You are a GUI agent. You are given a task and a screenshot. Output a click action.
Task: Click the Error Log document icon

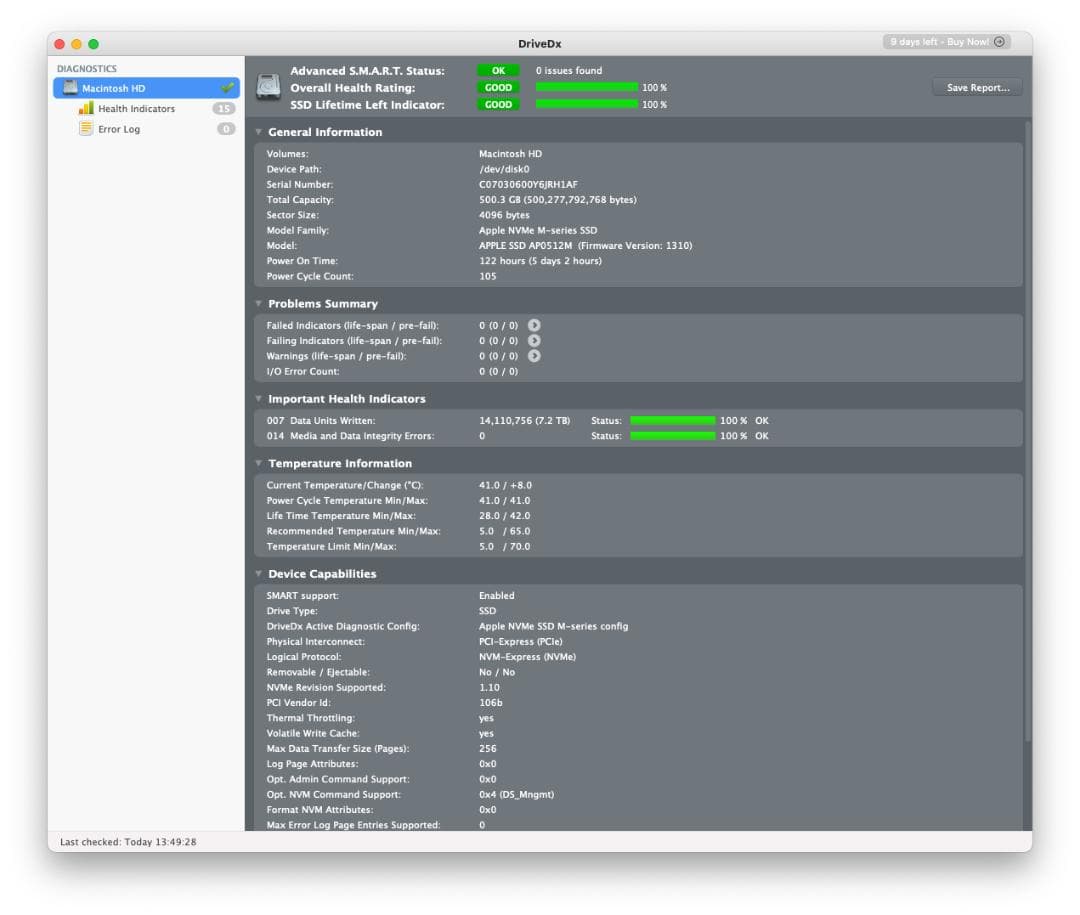click(85, 128)
